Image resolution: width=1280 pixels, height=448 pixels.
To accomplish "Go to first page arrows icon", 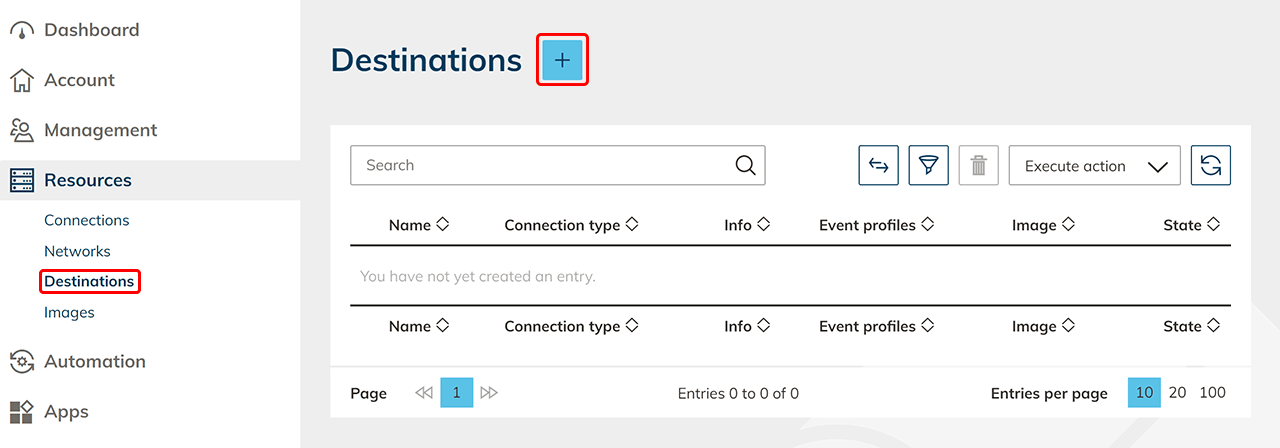I will point(424,393).
